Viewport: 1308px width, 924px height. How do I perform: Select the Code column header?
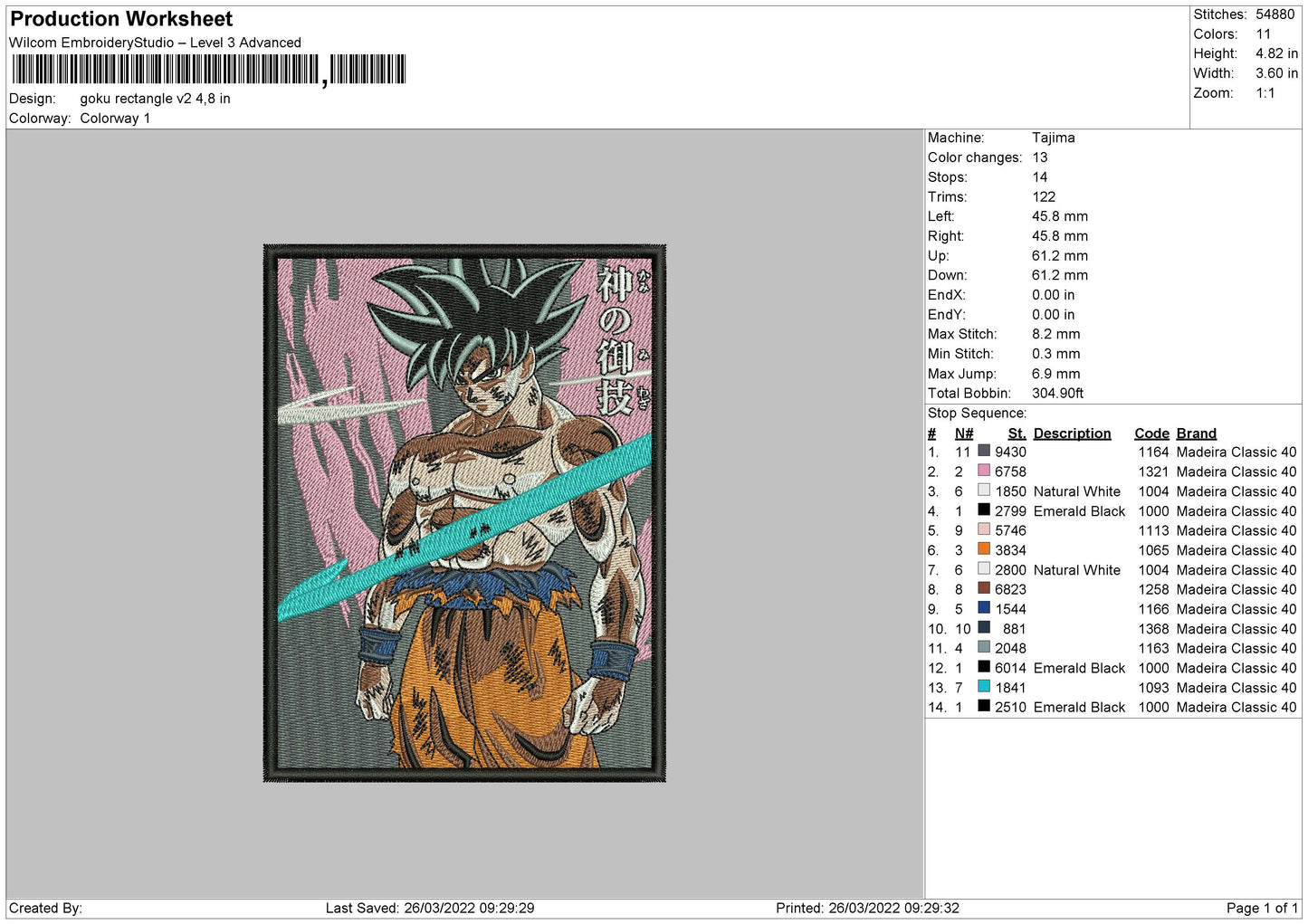pos(1151,433)
